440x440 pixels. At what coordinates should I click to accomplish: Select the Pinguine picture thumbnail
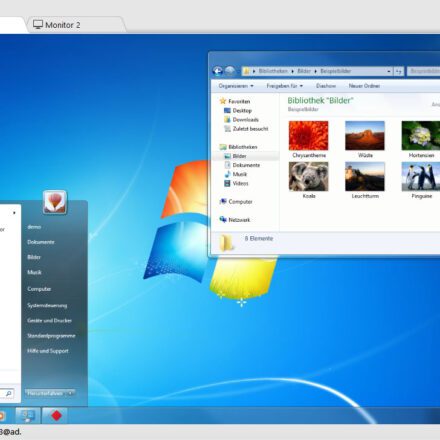421,177
